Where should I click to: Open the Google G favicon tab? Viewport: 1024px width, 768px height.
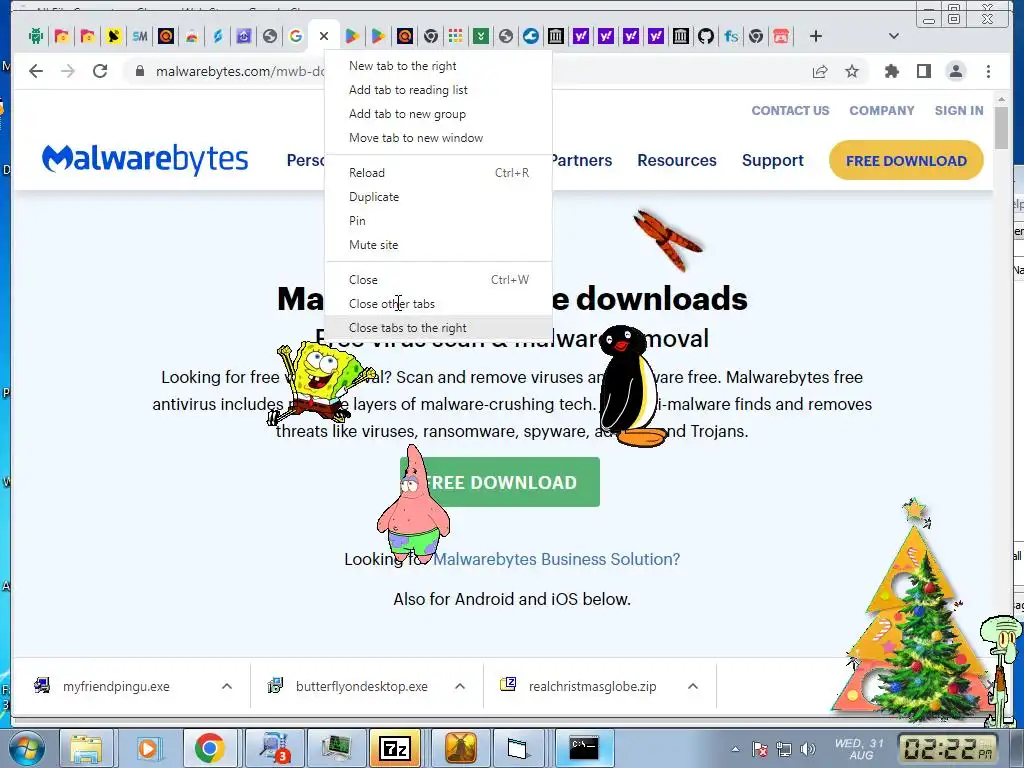(296, 37)
